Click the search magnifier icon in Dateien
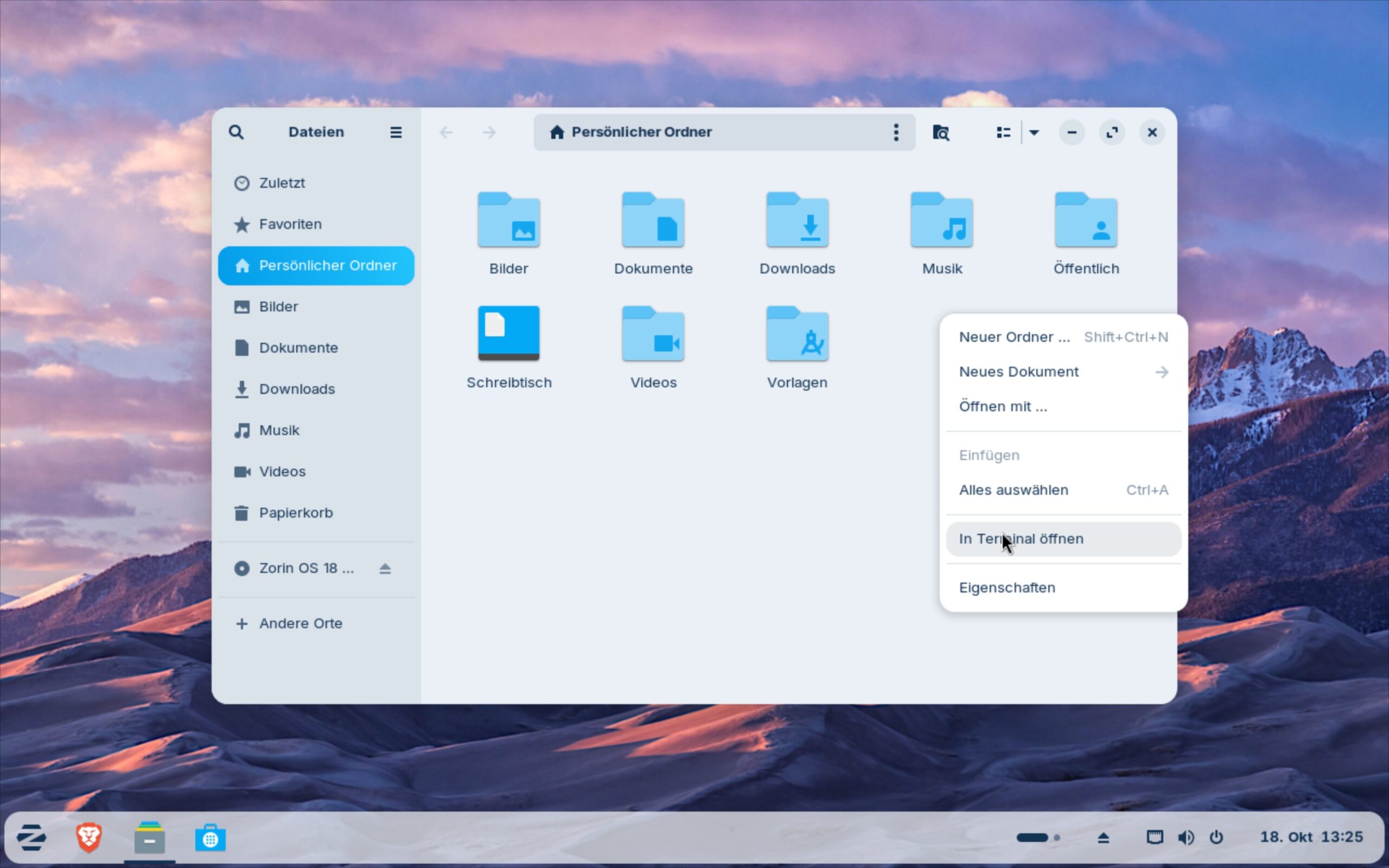The width and height of the screenshot is (1389, 868). pyautogui.click(x=236, y=132)
